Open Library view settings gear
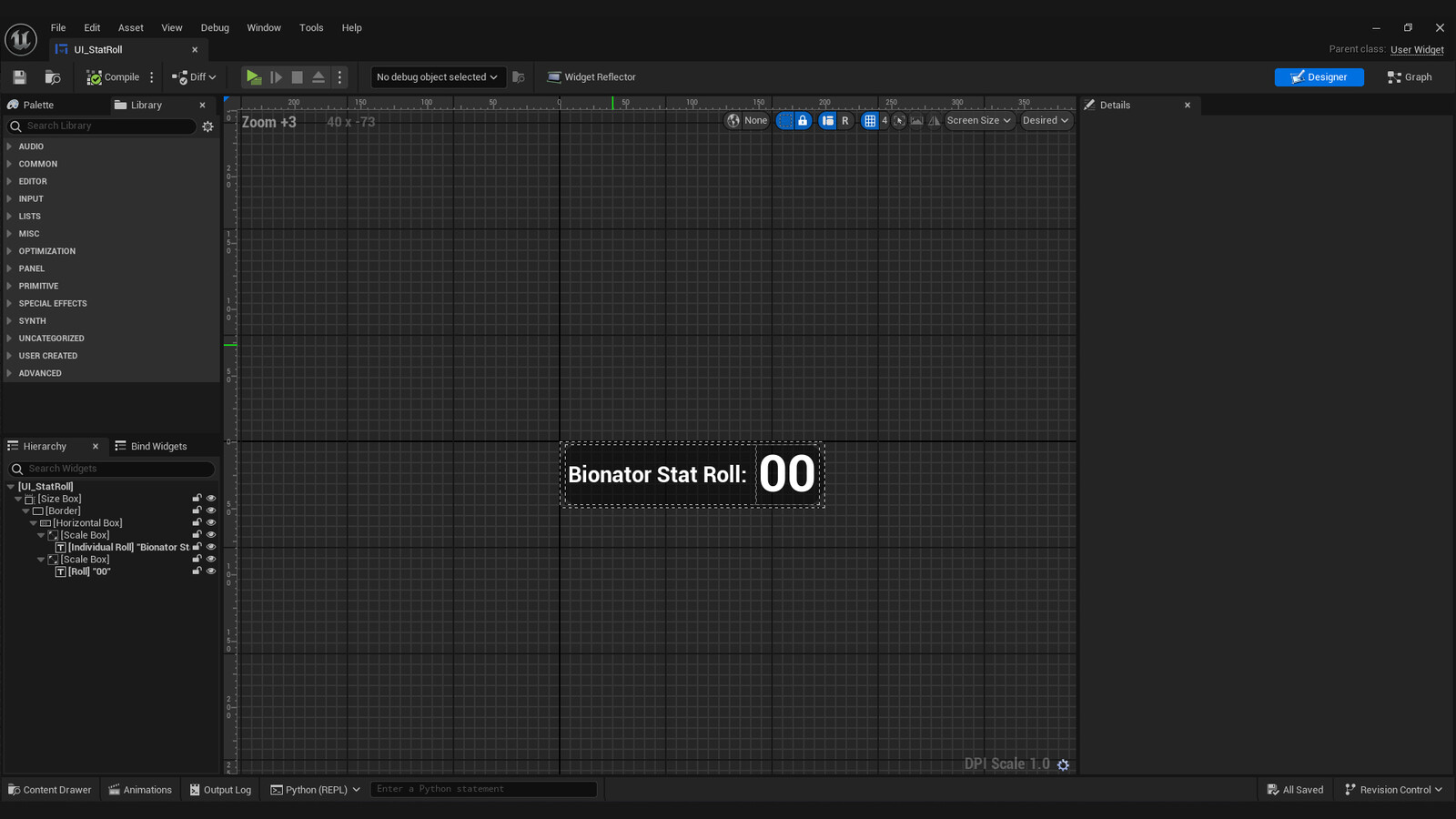The image size is (1456, 819). pyautogui.click(x=208, y=126)
